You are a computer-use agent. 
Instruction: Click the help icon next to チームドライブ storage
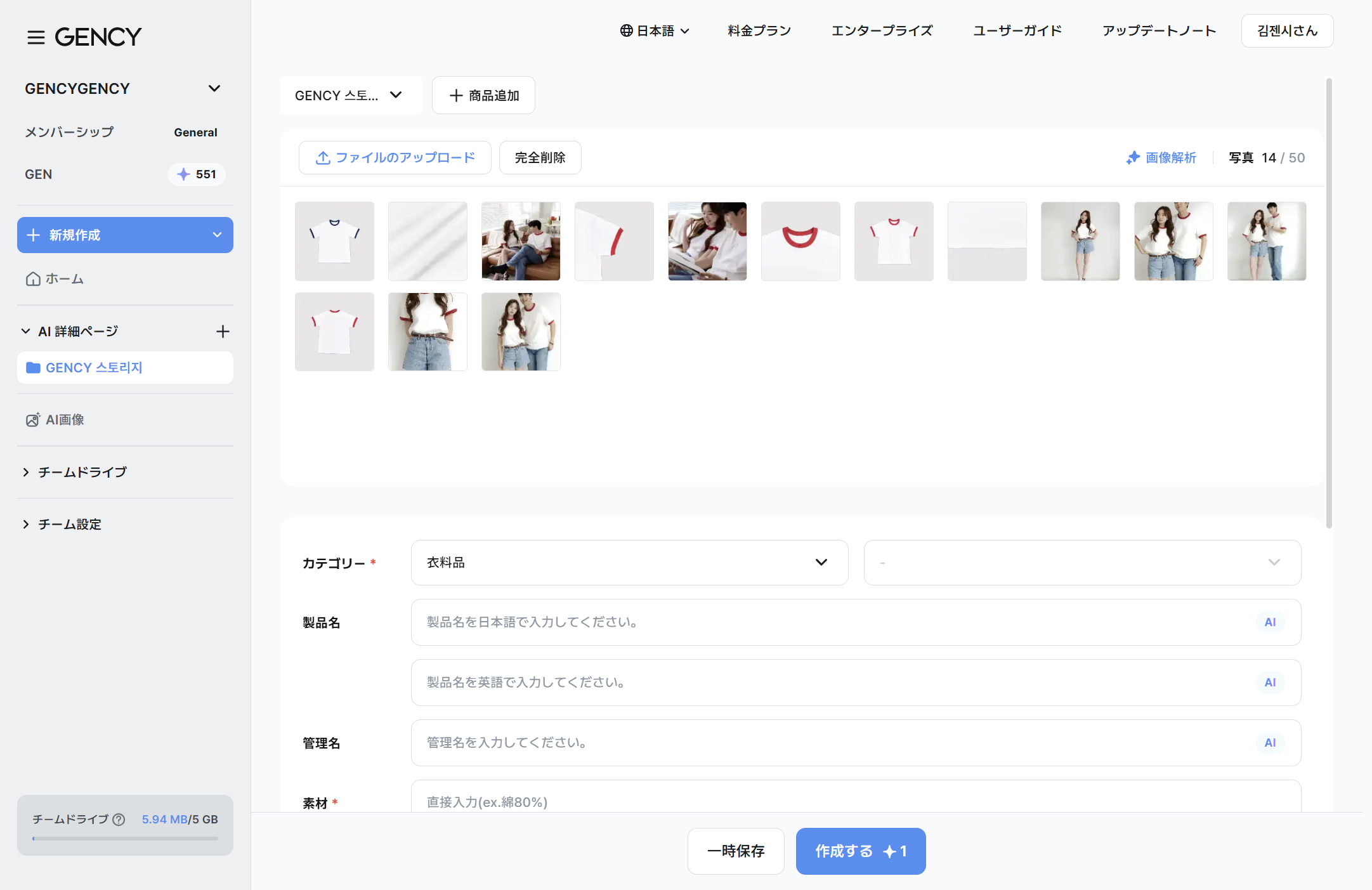119,820
